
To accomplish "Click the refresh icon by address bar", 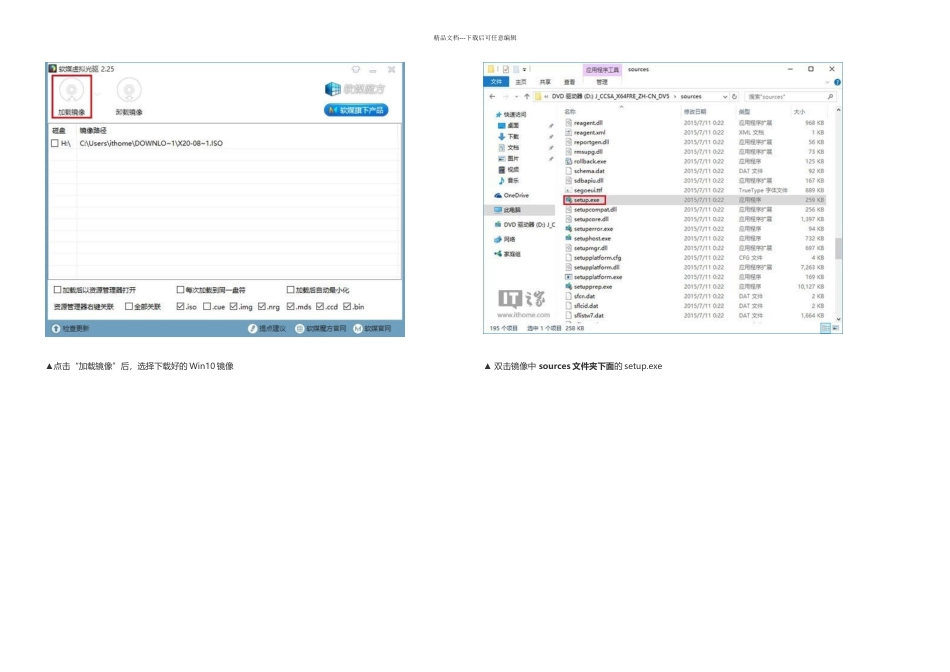I will point(734,96).
